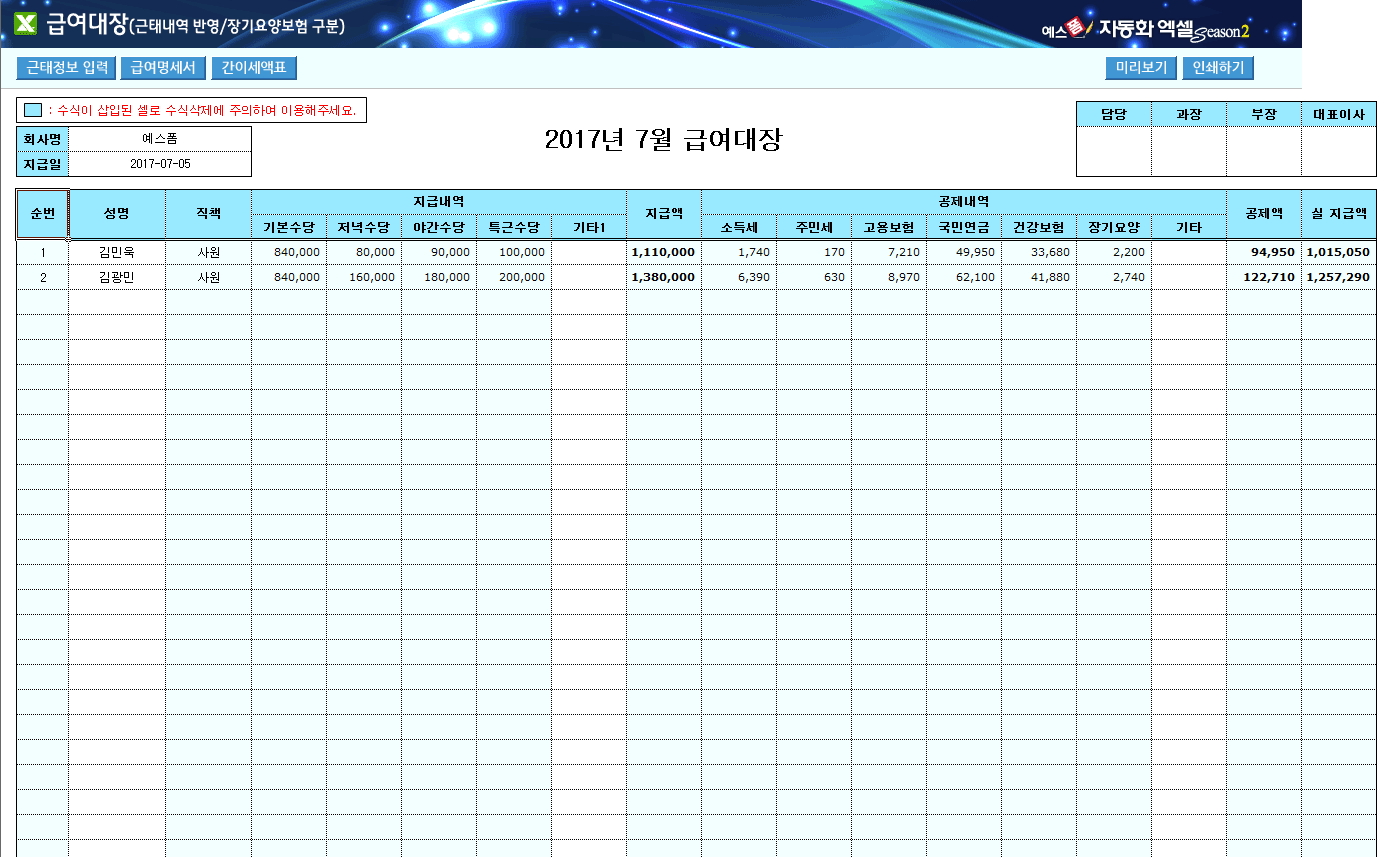Open the 근태정보 입력 button

click(x=67, y=68)
